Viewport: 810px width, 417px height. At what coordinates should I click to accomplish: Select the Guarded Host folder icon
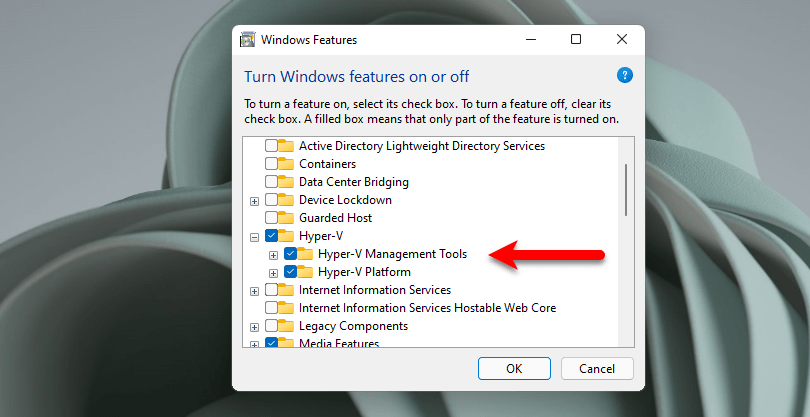[286, 218]
